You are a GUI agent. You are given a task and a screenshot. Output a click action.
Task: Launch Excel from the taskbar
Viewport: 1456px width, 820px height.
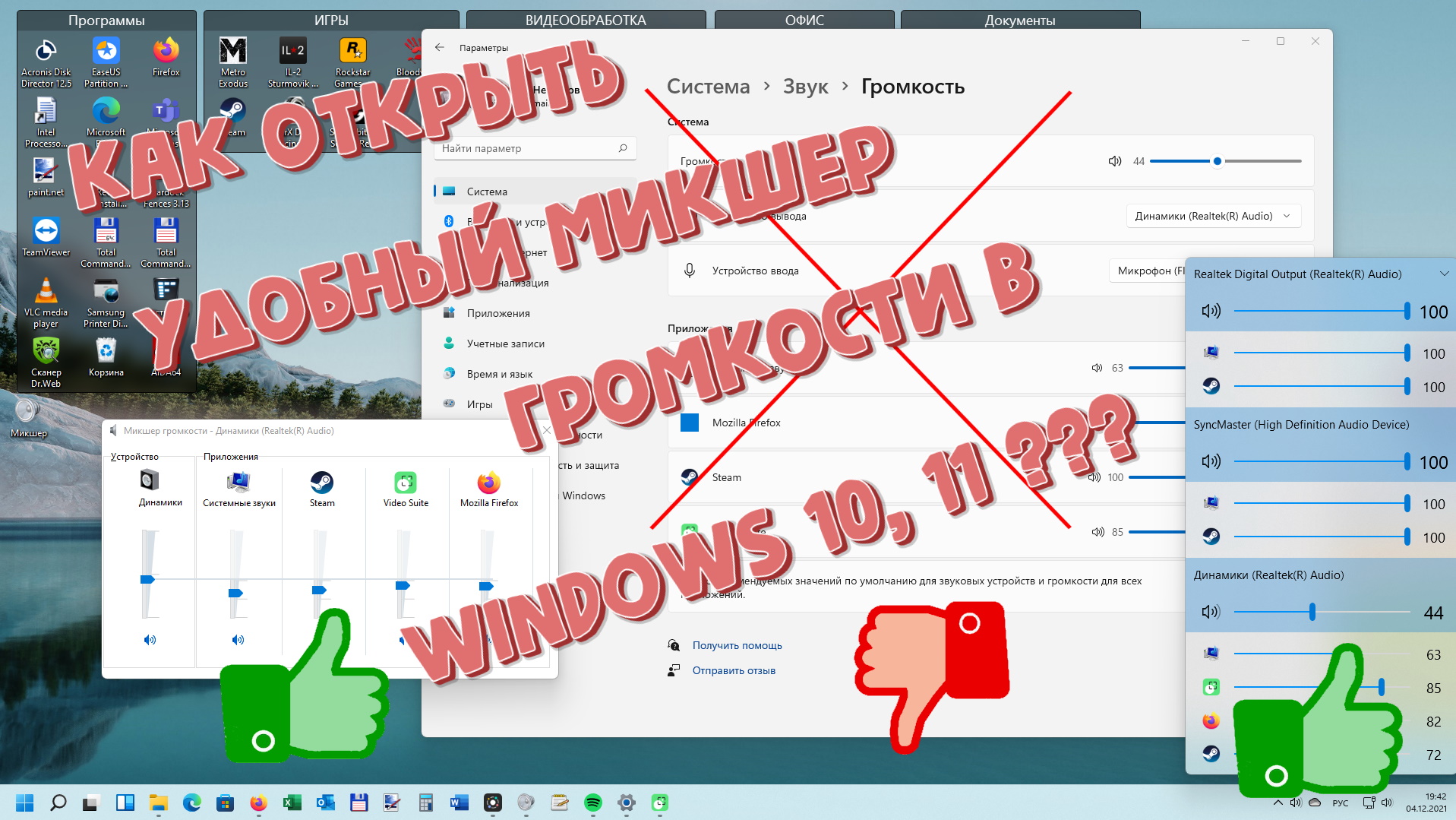[x=292, y=803]
